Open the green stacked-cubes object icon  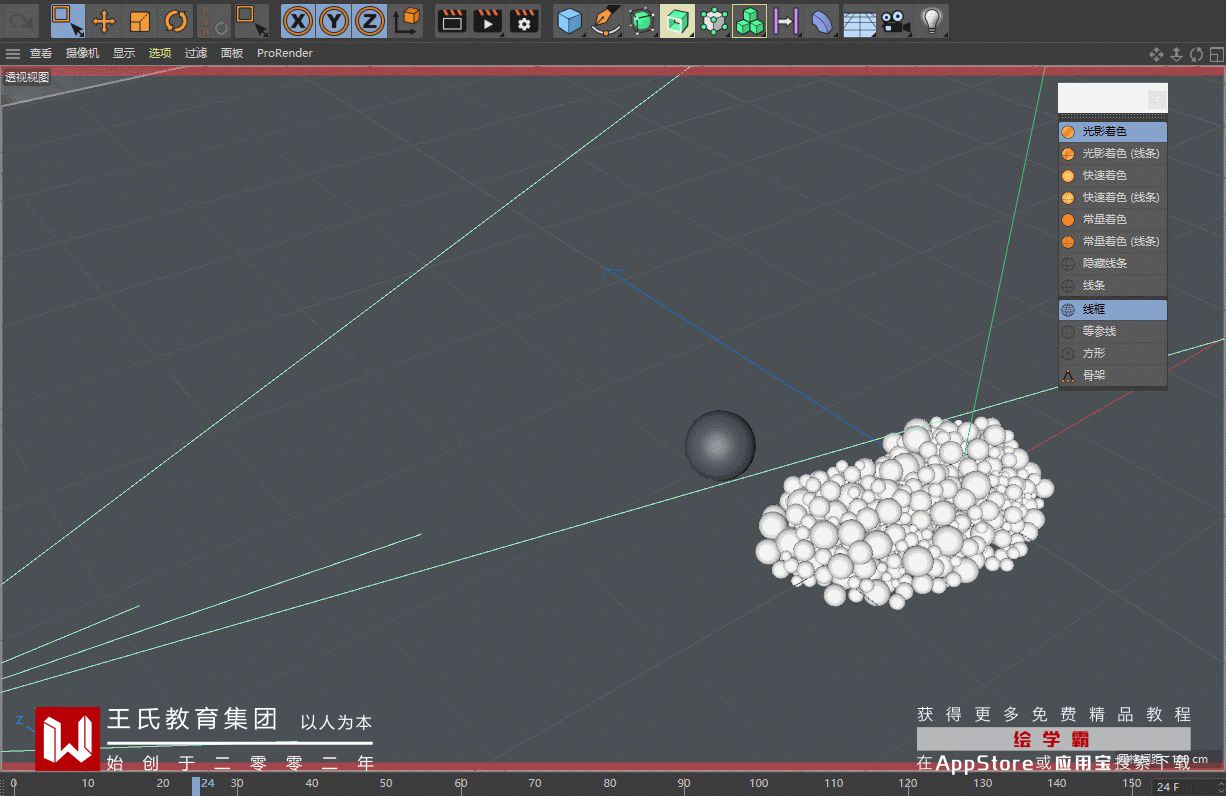coord(750,21)
